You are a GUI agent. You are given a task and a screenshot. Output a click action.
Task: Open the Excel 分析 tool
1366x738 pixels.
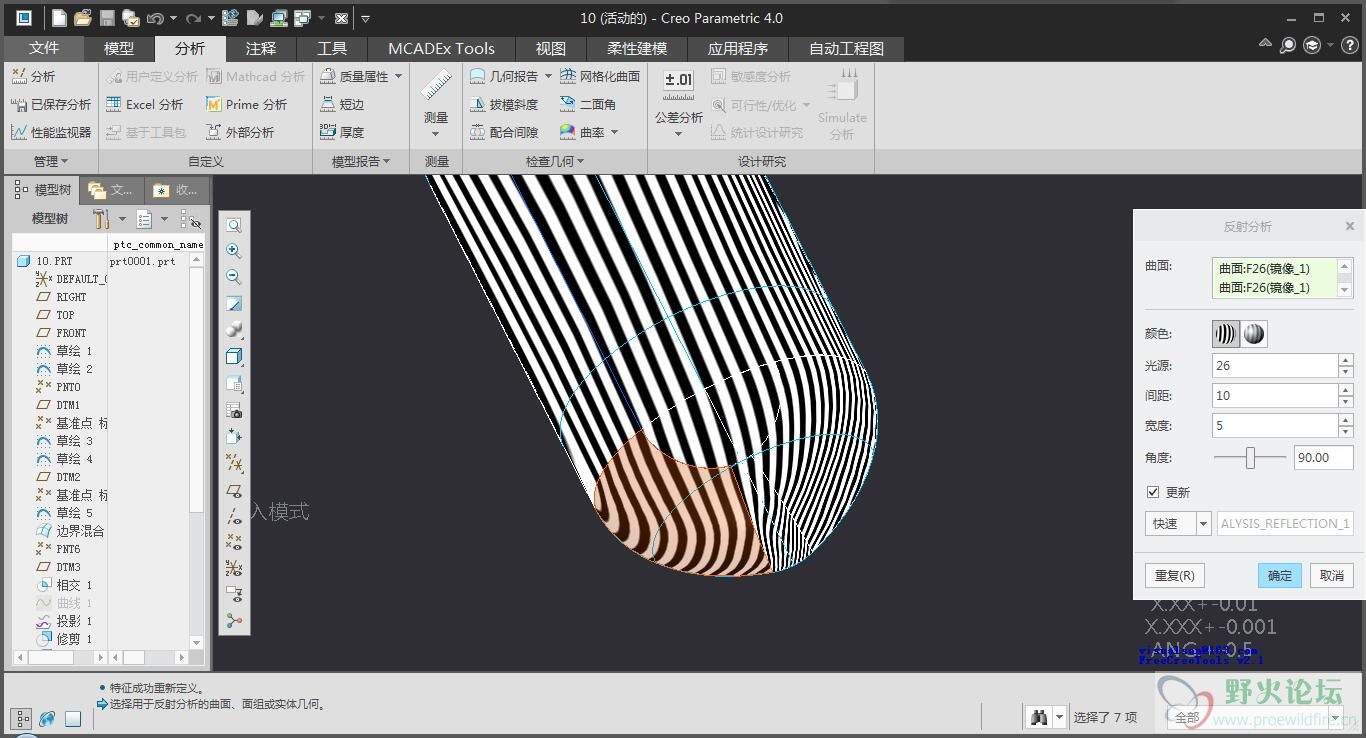pos(144,104)
